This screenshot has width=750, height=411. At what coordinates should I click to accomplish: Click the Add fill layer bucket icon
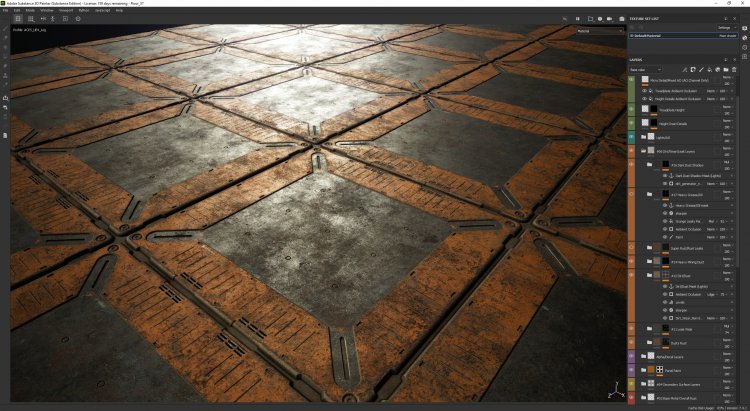point(710,70)
